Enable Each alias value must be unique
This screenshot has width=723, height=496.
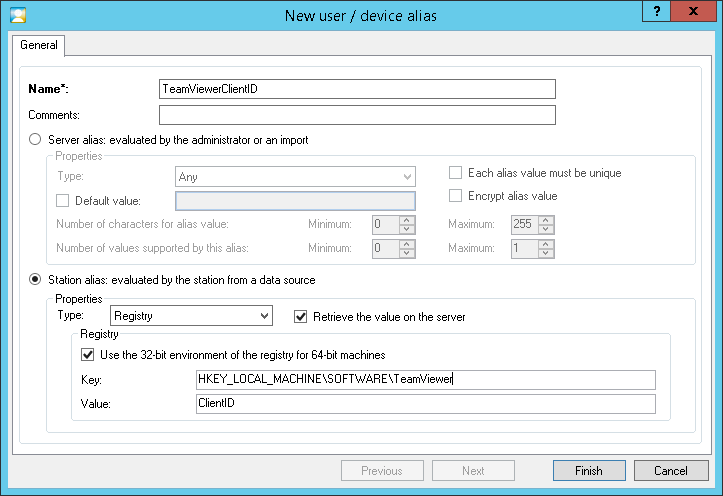click(x=455, y=172)
